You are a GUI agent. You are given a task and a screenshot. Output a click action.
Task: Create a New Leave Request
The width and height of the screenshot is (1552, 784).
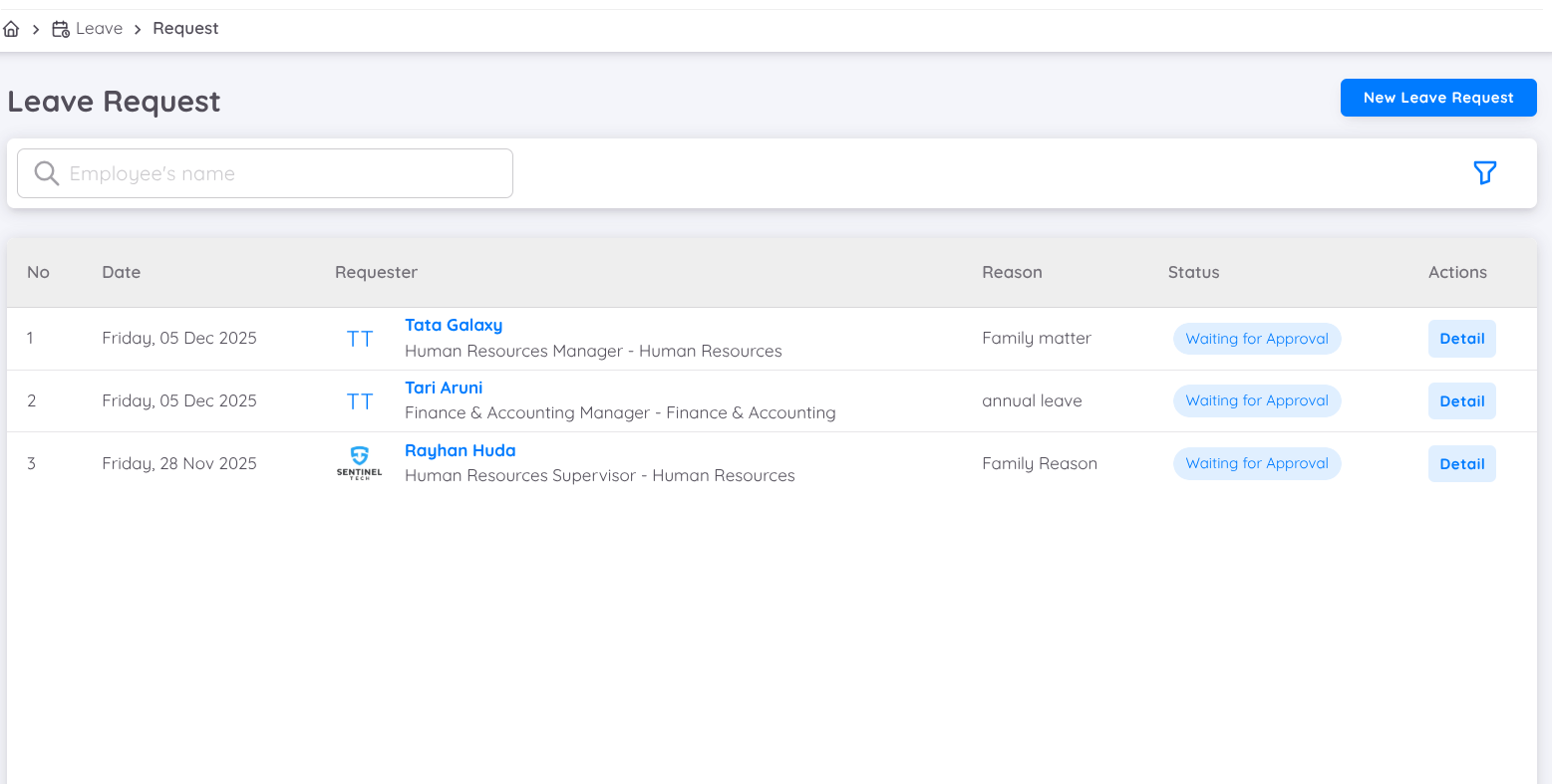coord(1438,97)
